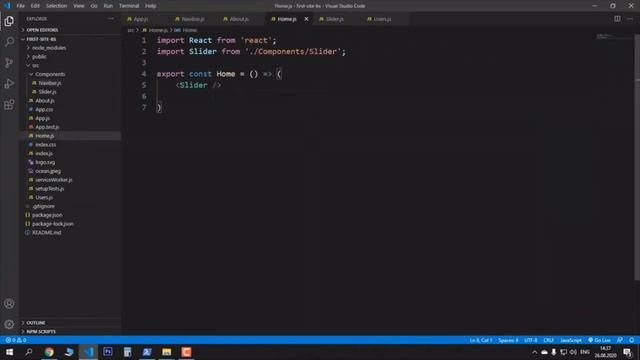Click errors and warnings status indicator
Viewport: 640px width, 360px height.
(16, 340)
